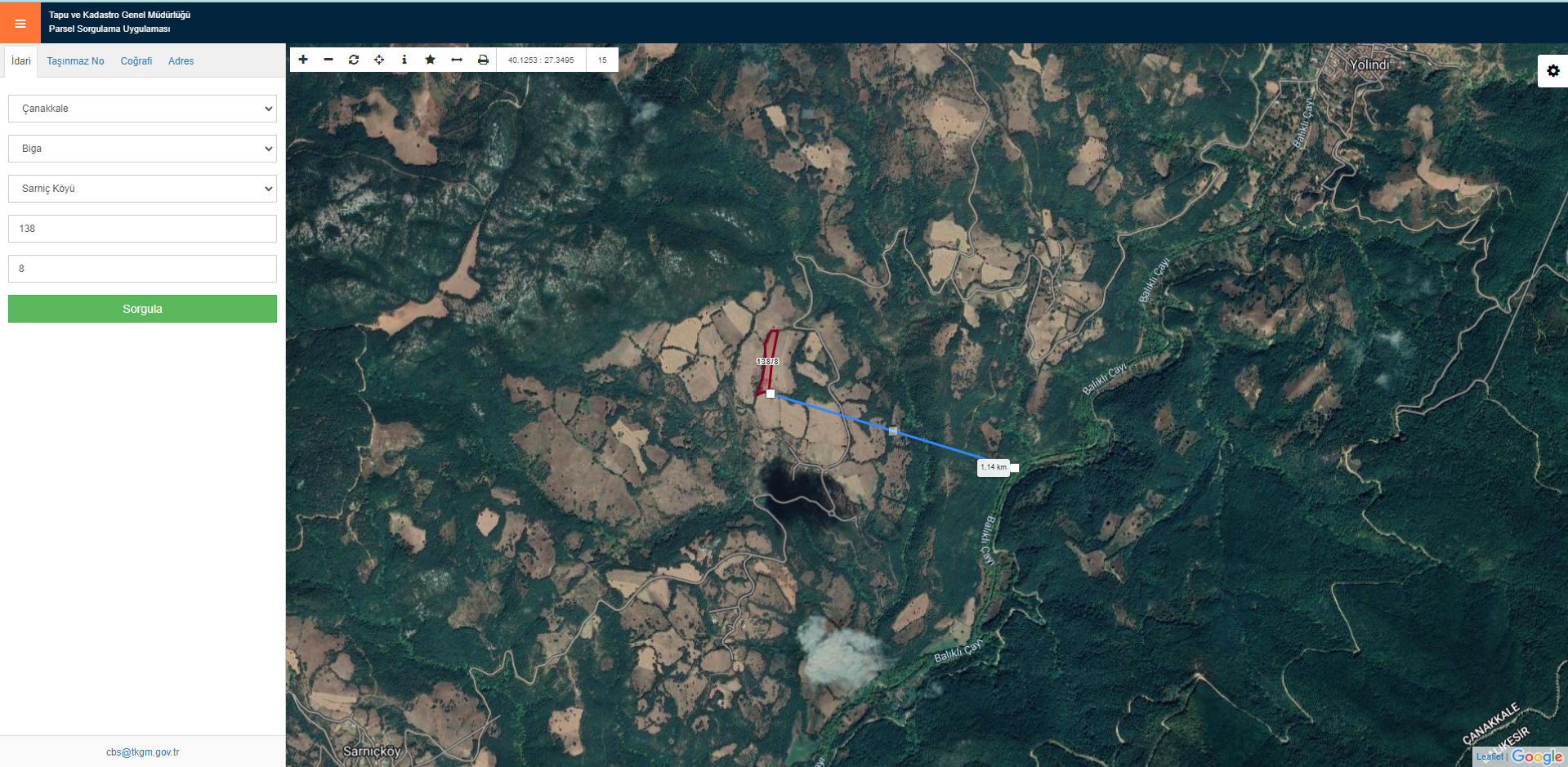Click the zoom out minus icon
The height and width of the screenshot is (767, 1568).
(328, 60)
